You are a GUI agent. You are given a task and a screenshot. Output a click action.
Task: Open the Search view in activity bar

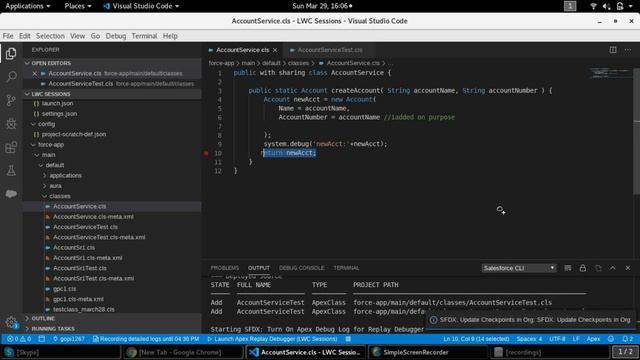pyautogui.click(x=11, y=76)
